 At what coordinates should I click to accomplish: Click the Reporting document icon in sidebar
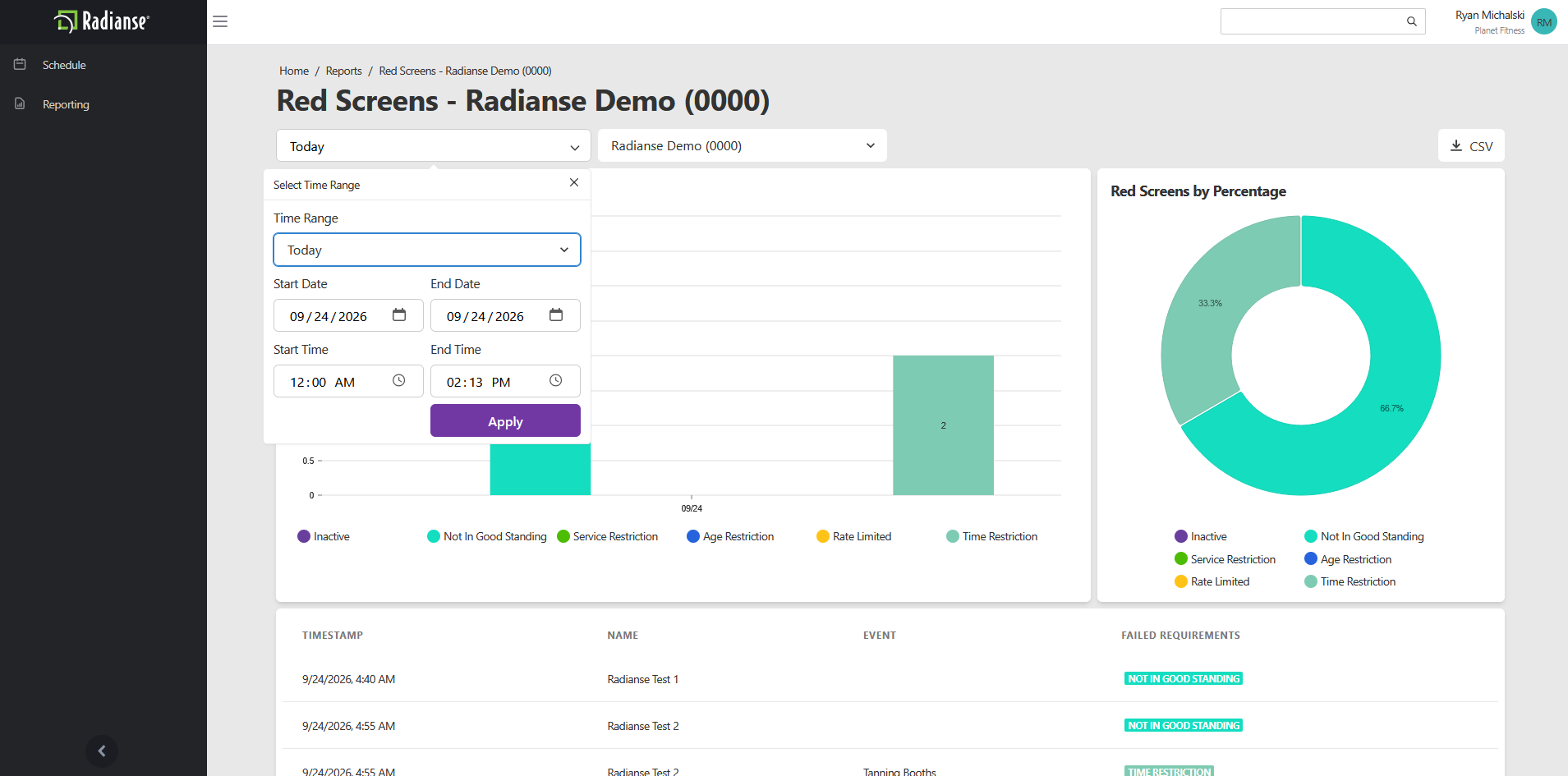pos(20,103)
